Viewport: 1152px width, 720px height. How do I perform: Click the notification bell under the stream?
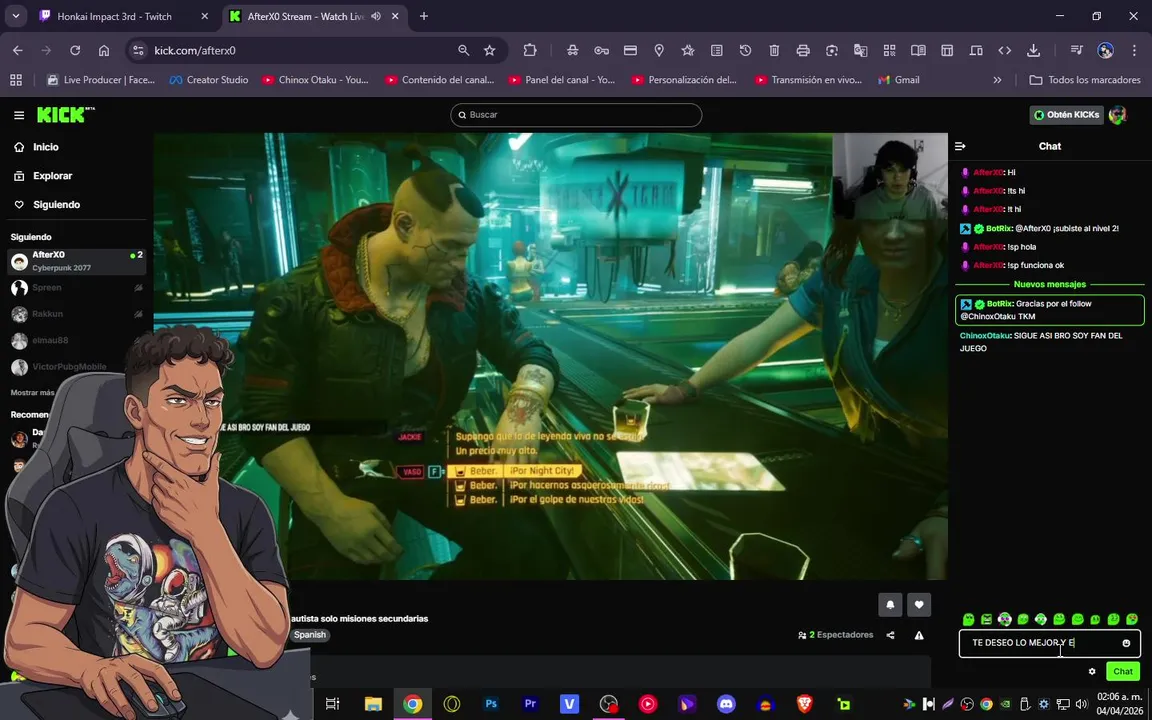point(890,605)
